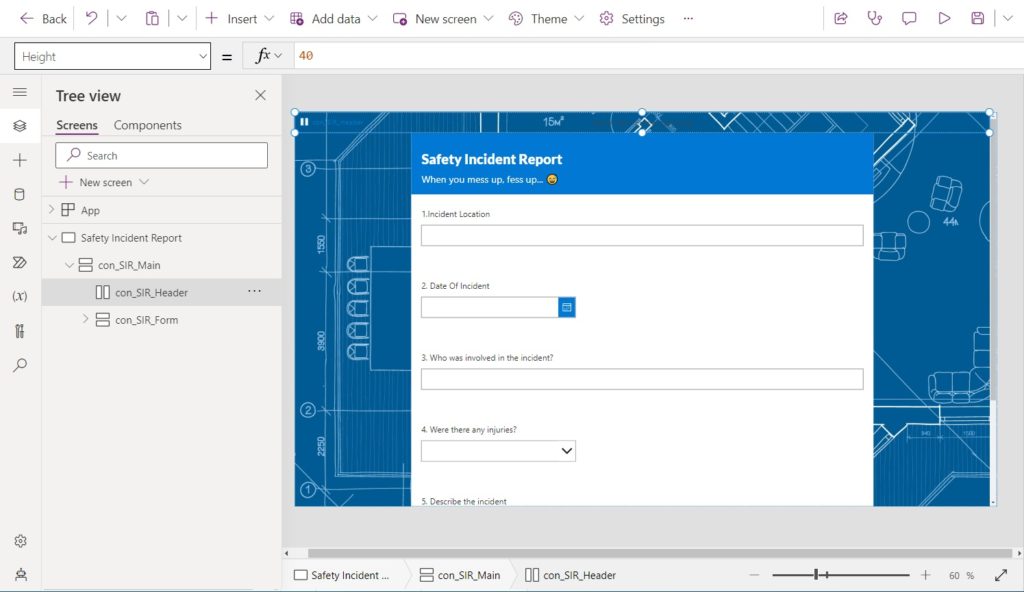Collapse the con_SIR_Main tree node
Image resolution: width=1024 pixels, height=592 pixels.
(69, 265)
